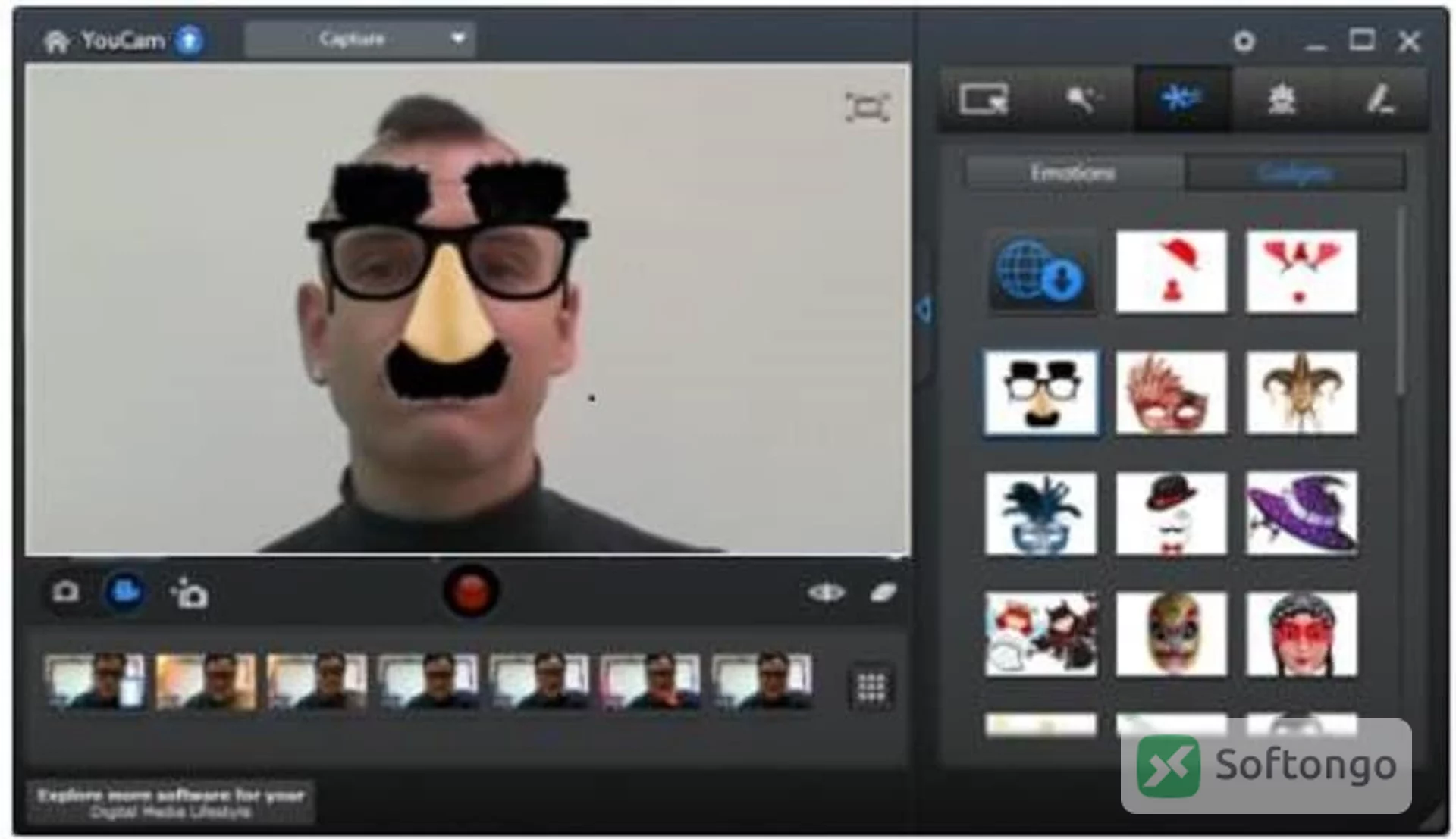Open the drawing pen tab icon
1456x839 pixels.
click(1379, 99)
